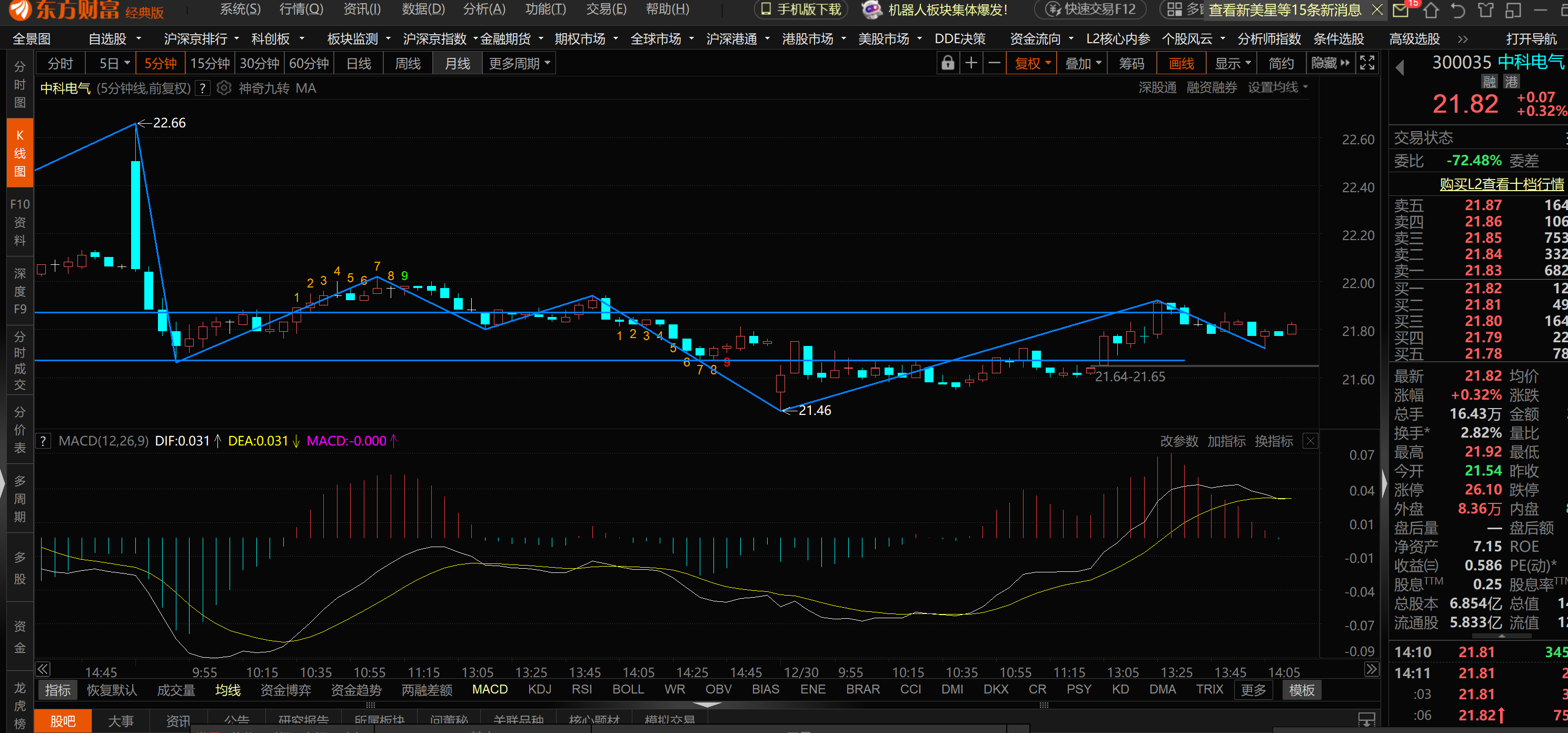Open chart settings gear next to 神奇九转
This screenshot has width=1568, height=733.
223,88
